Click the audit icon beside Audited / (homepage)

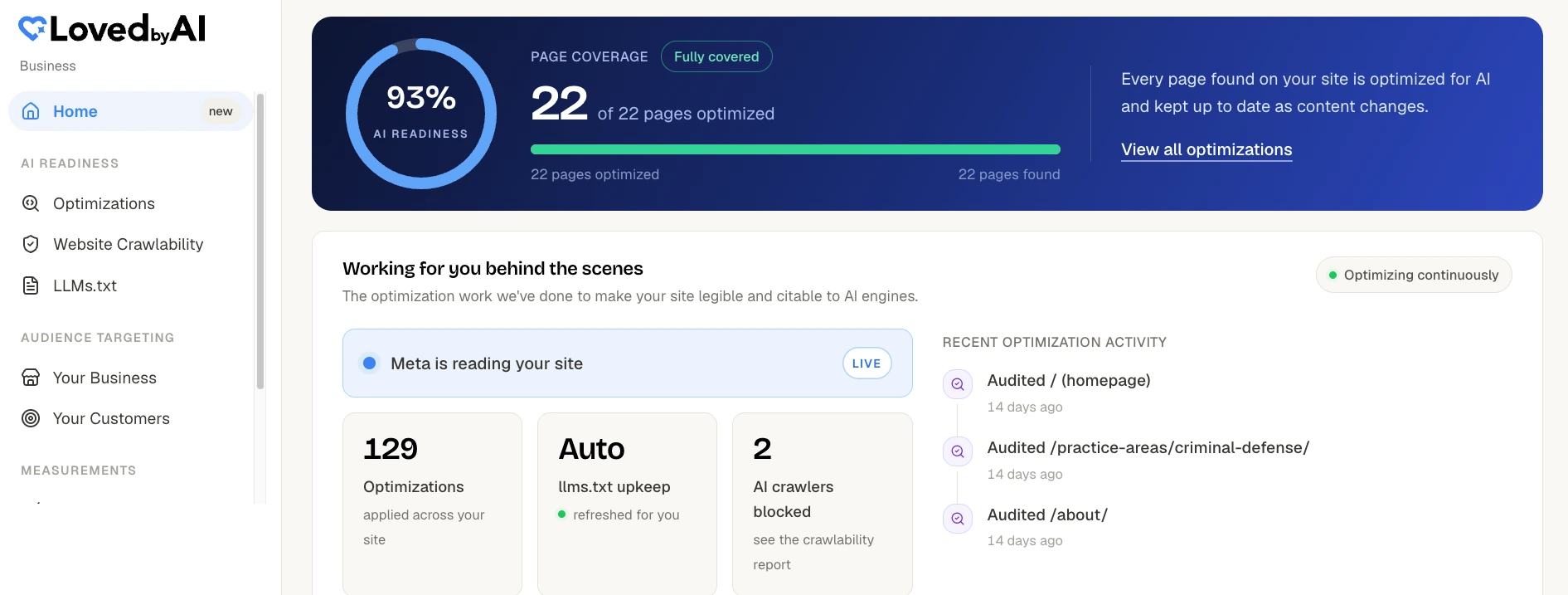[958, 384]
